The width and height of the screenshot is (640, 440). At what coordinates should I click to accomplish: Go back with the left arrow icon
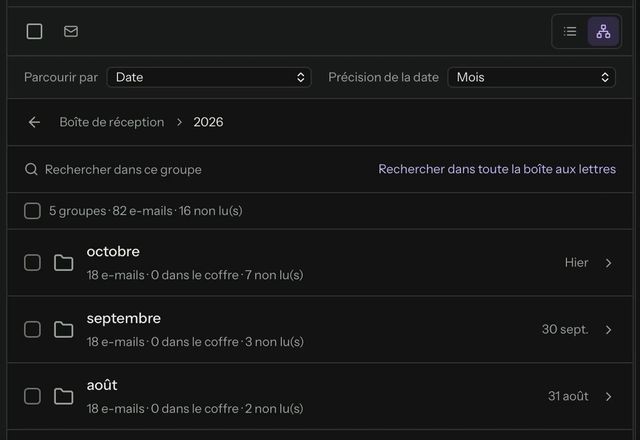click(x=34, y=122)
